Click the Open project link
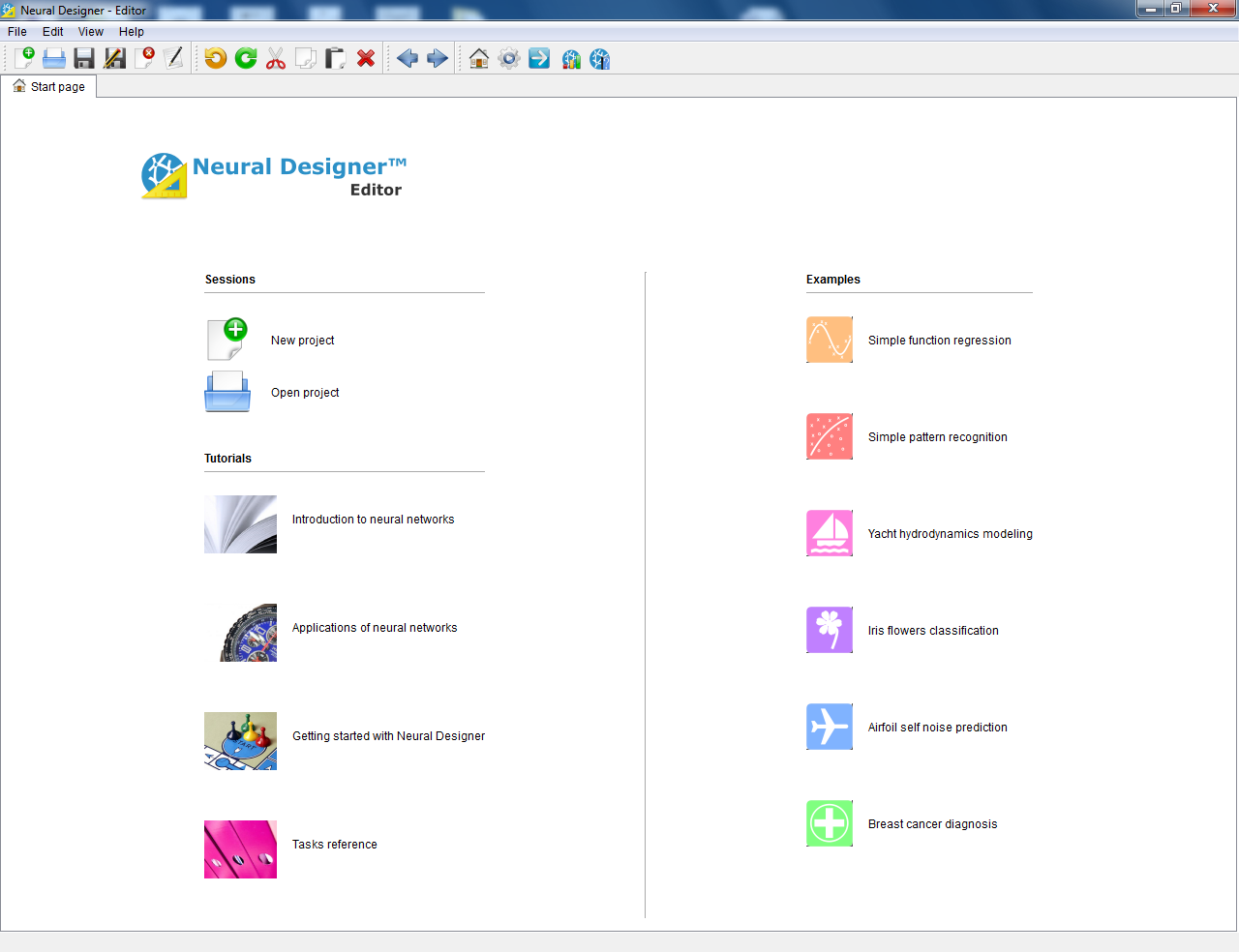1239x952 pixels. pyautogui.click(x=305, y=393)
